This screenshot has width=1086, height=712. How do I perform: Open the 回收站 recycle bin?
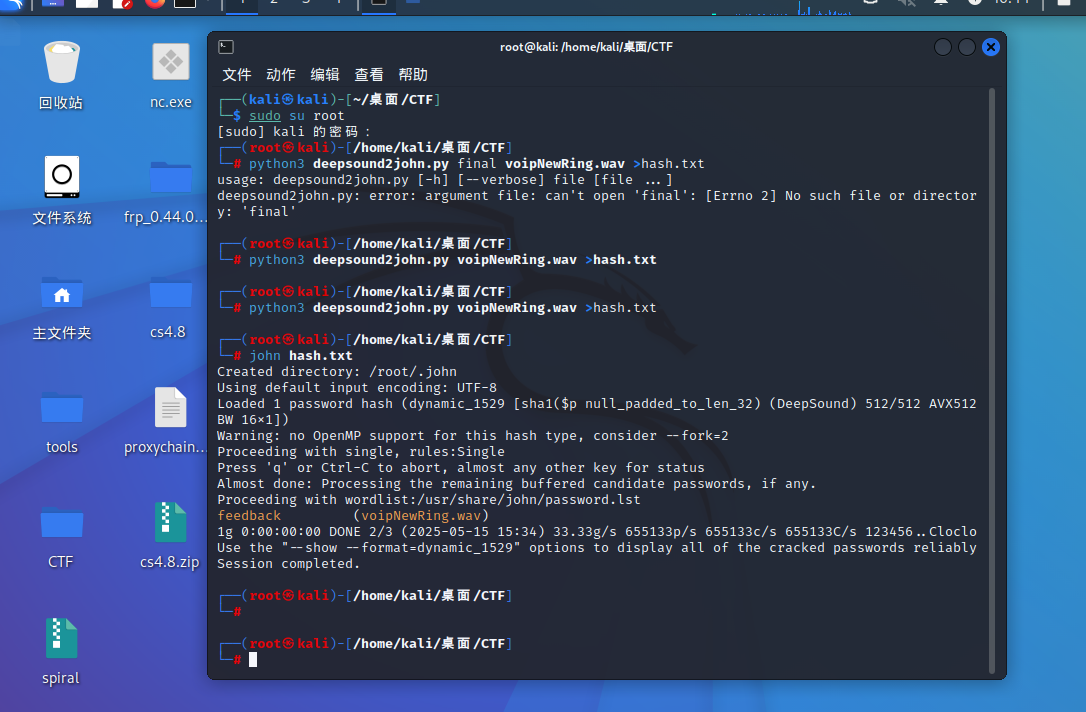click(60, 60)
